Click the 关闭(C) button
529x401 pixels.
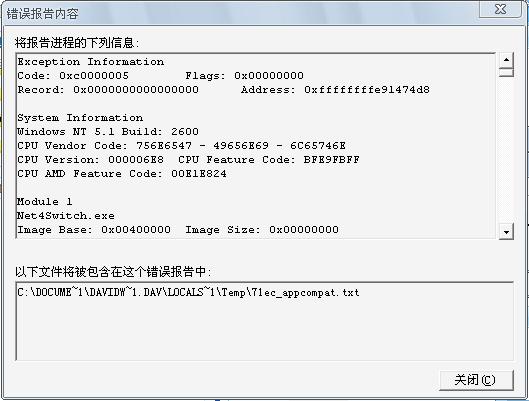coord(476,380)
